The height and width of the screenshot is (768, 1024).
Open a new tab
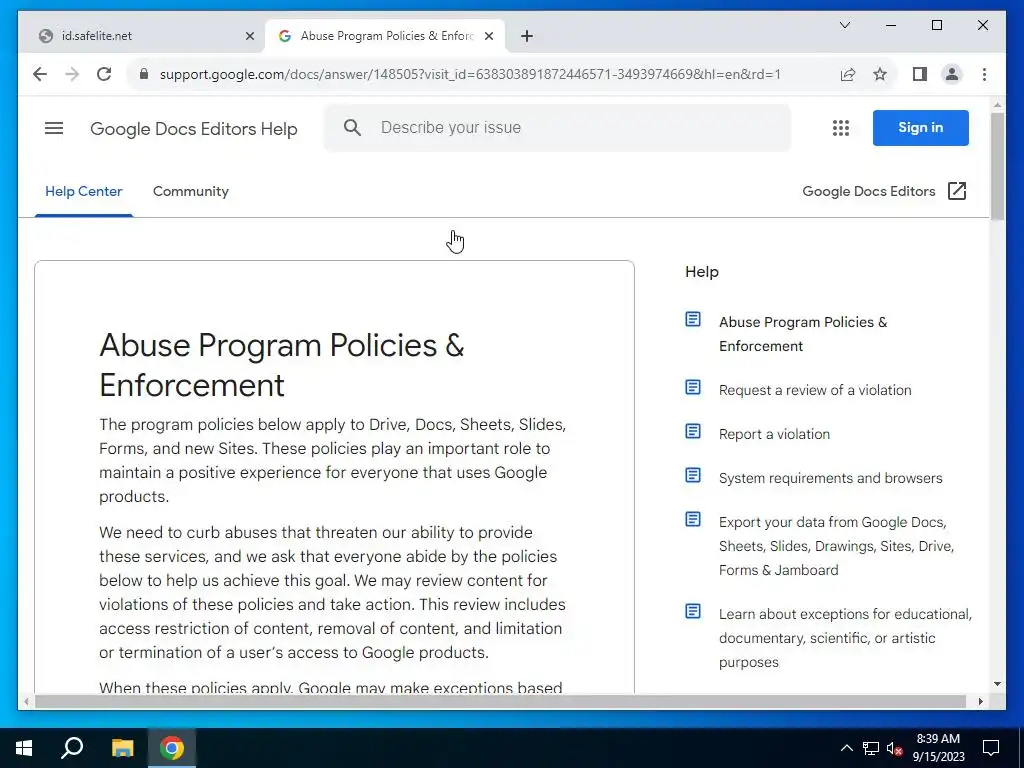pyautogui.click(x=527, y=36)
